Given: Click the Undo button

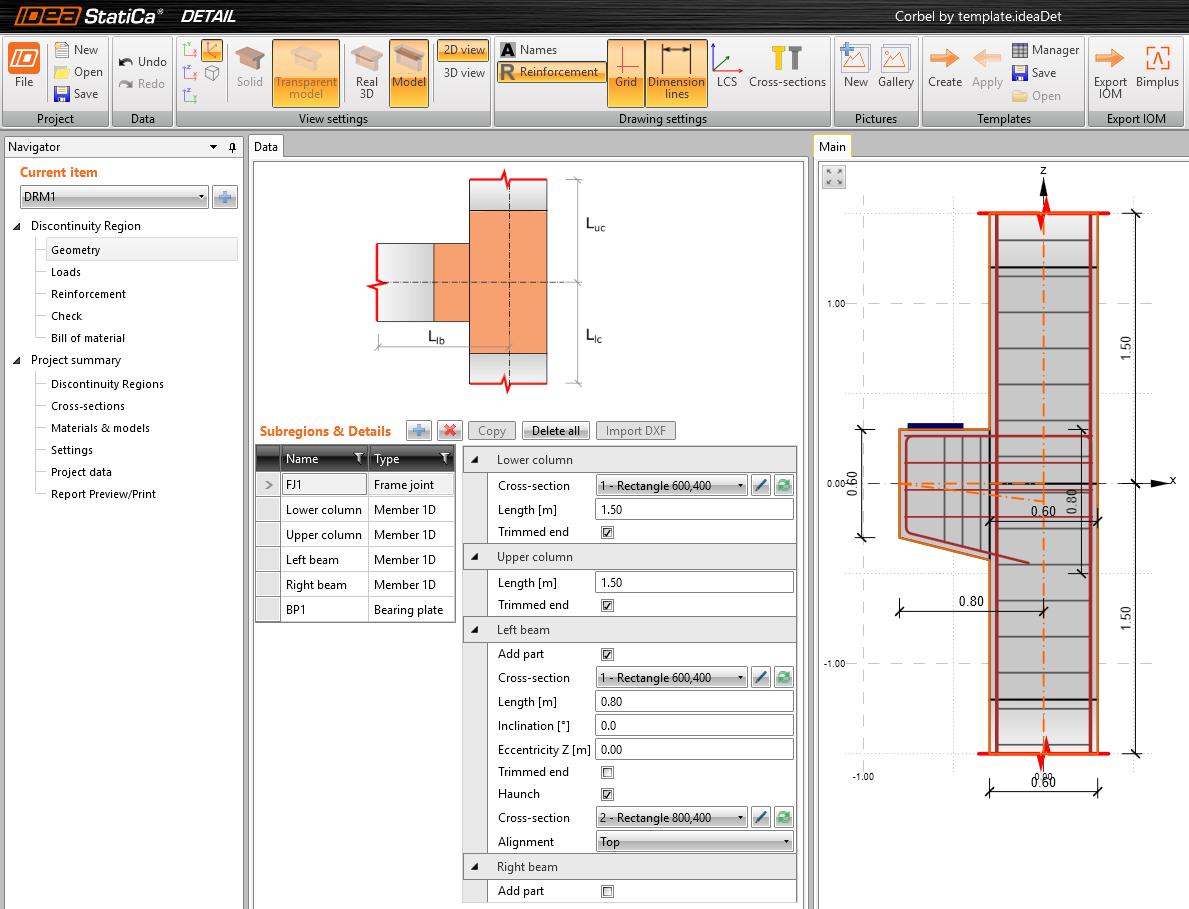Looking at the screenshot, I should (142, 62).
